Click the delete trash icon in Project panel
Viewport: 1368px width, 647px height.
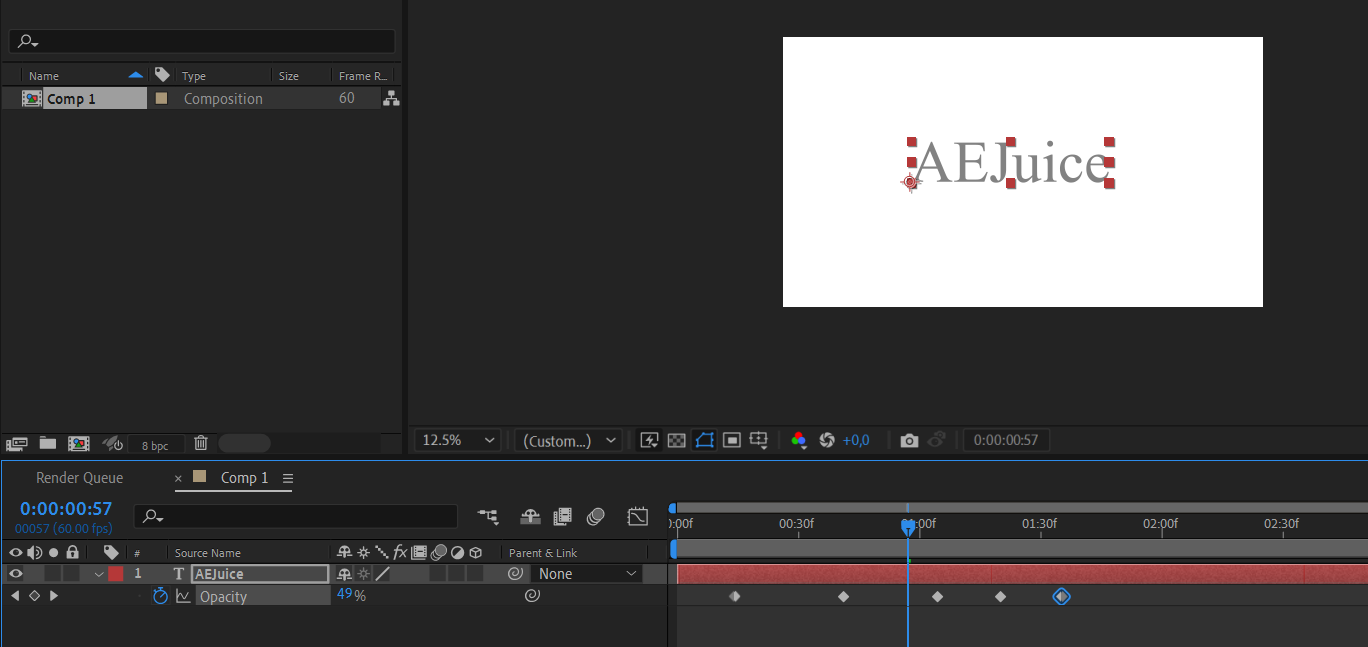point(201,443)
